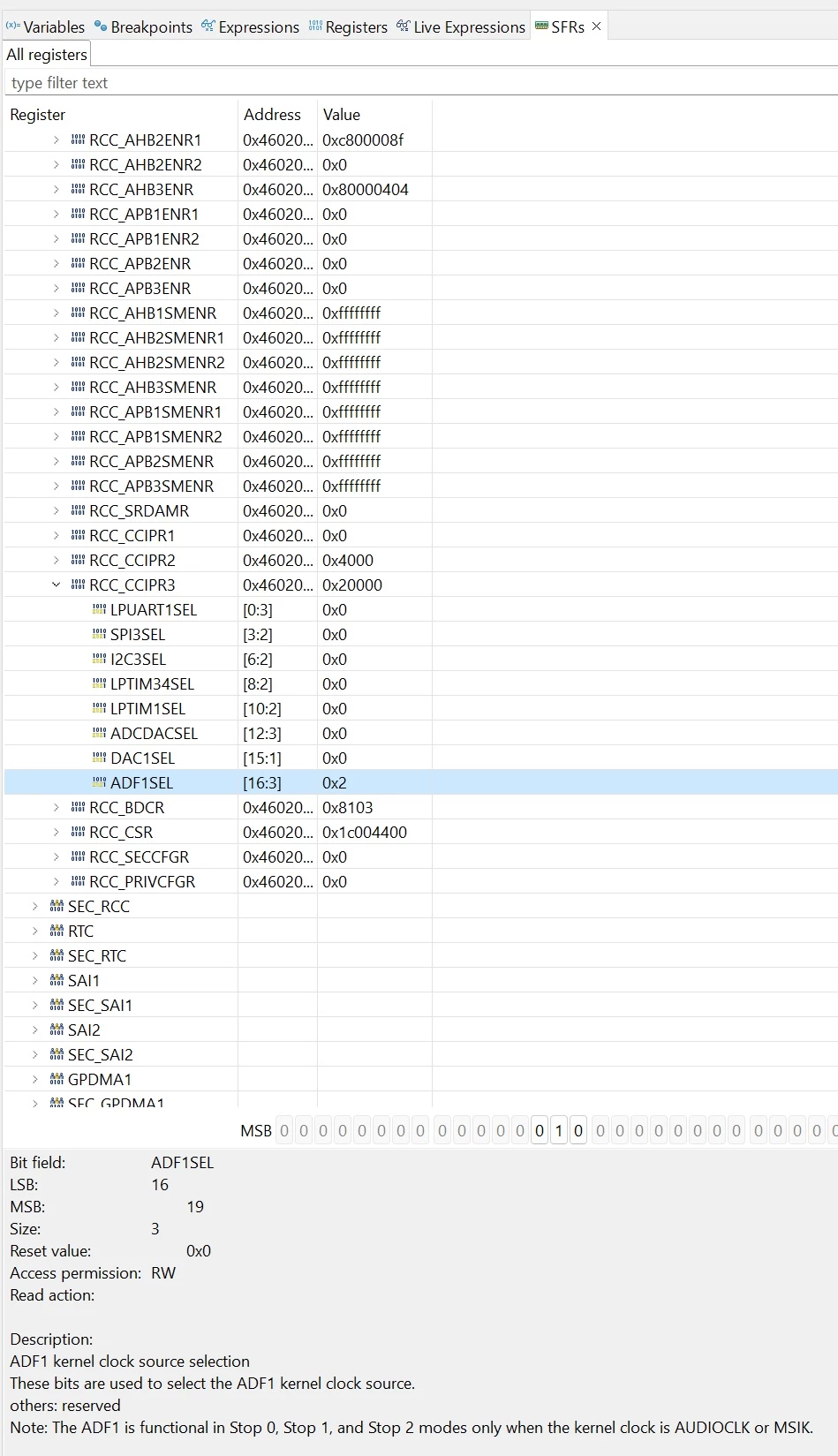The width and height of the screenshot is (838, 1456).
Task: Select the ADF1SEL bit range [16:3]
Action: 262,782
